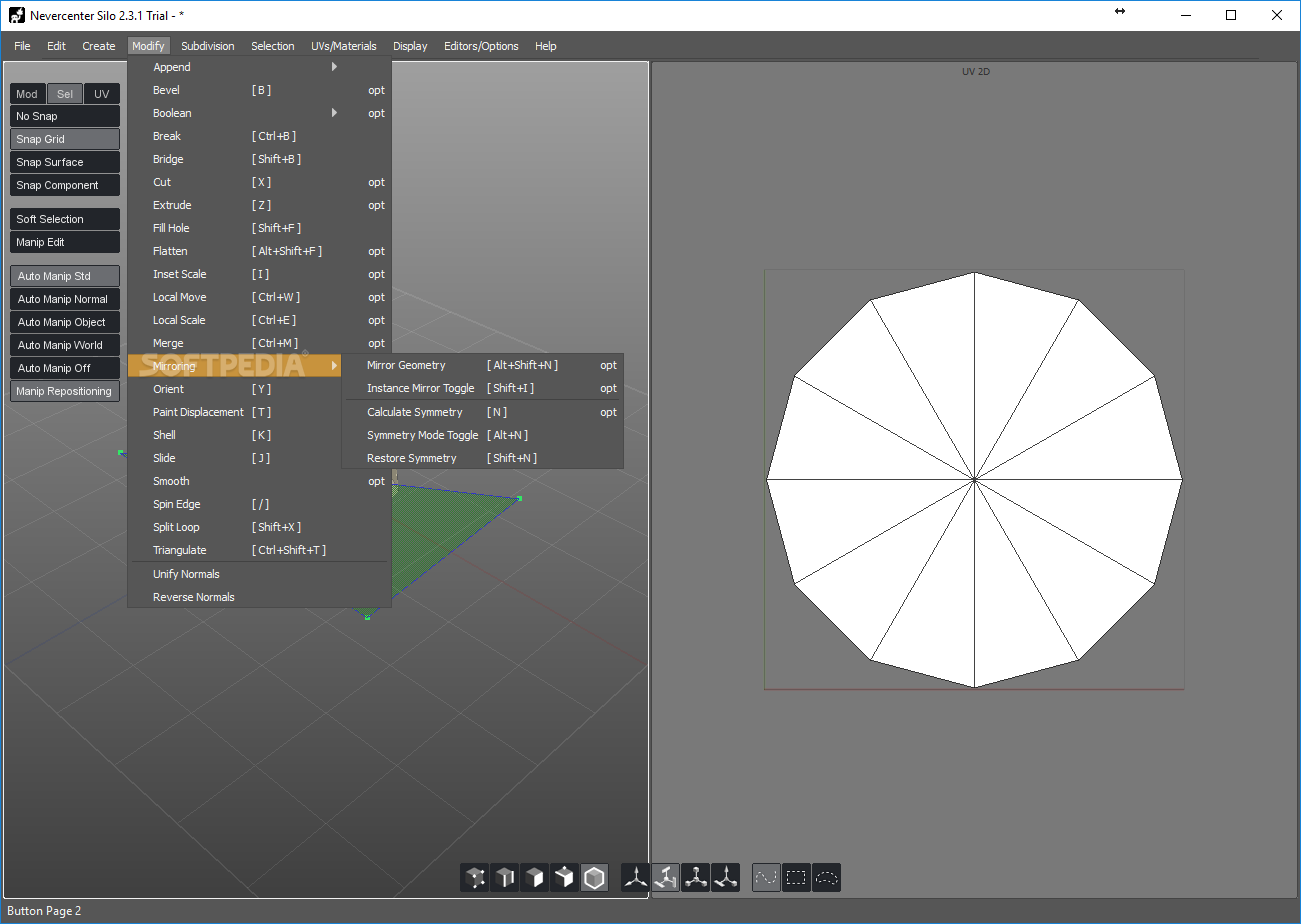Enable Auto Manip Normal
This screenshot has height=924, width=1301.
click(65, 299)
